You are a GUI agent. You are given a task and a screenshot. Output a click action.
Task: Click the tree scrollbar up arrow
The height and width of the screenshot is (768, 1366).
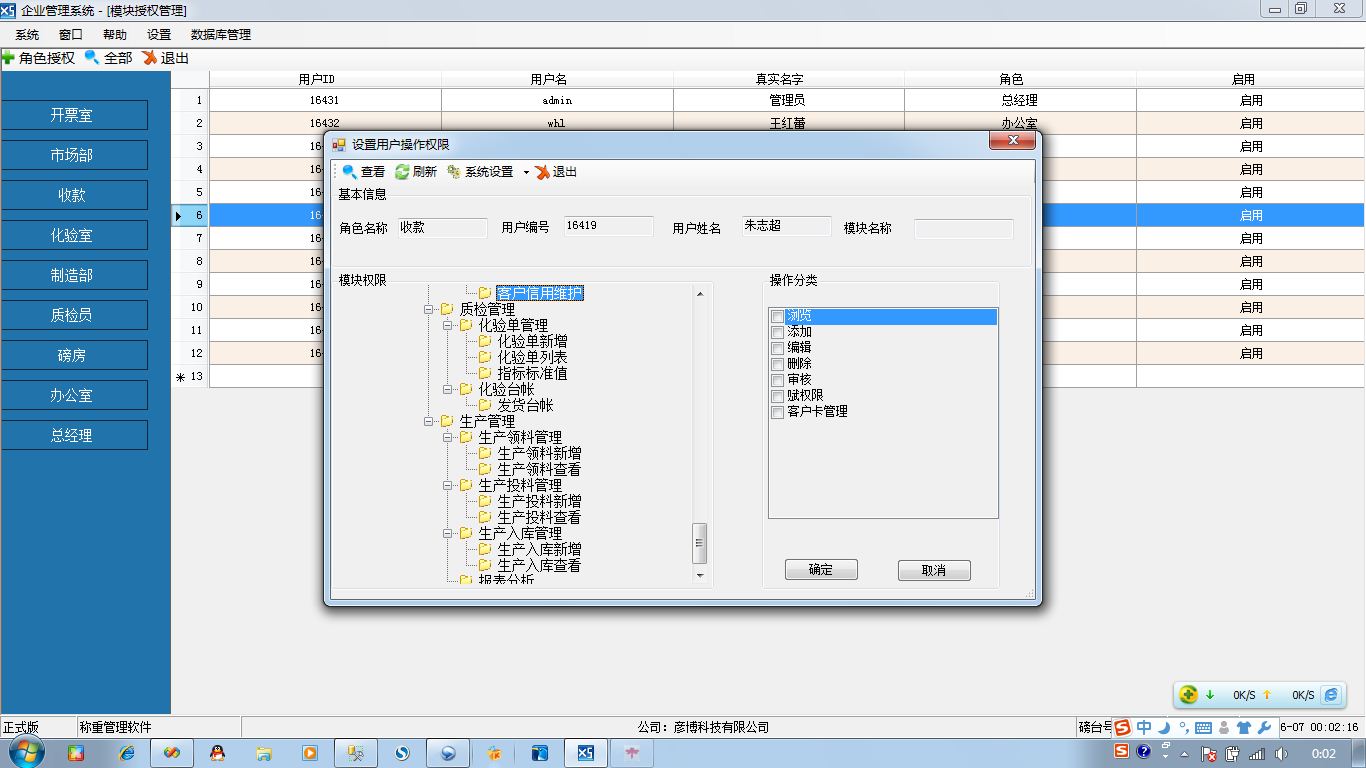coord(700,293)
